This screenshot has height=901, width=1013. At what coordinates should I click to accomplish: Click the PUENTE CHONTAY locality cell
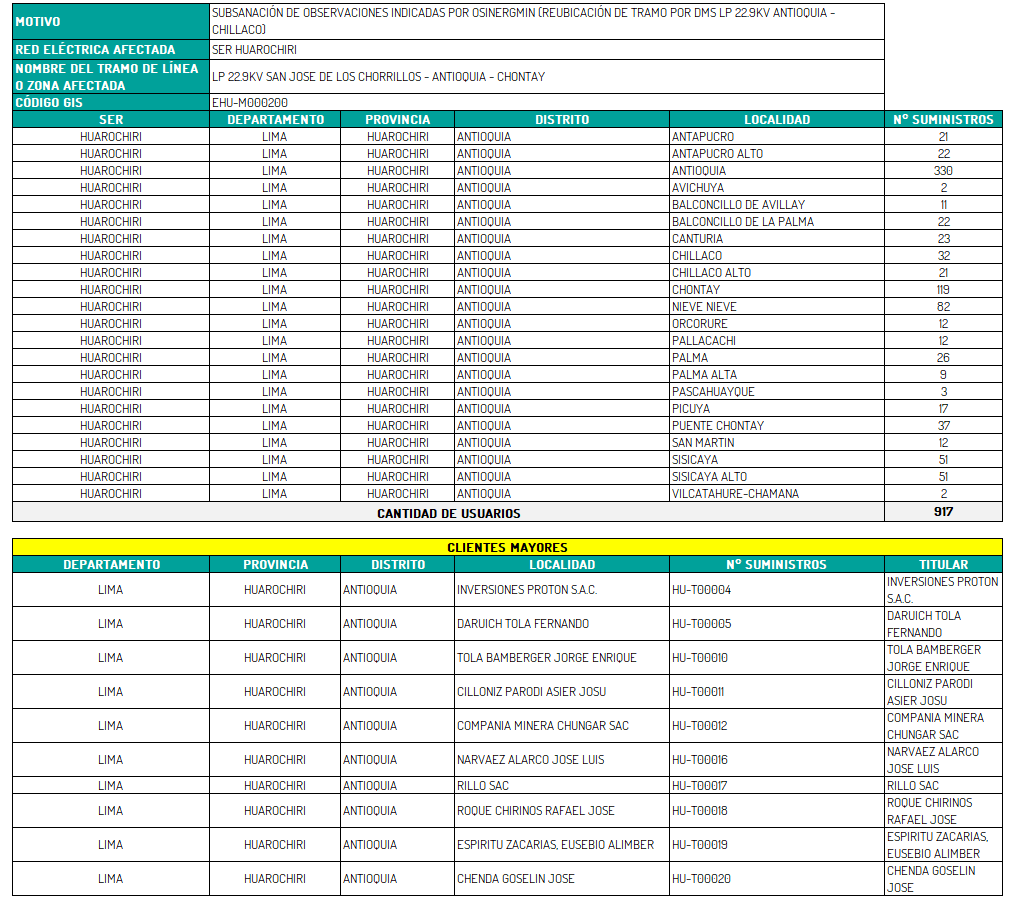(717, 426)
